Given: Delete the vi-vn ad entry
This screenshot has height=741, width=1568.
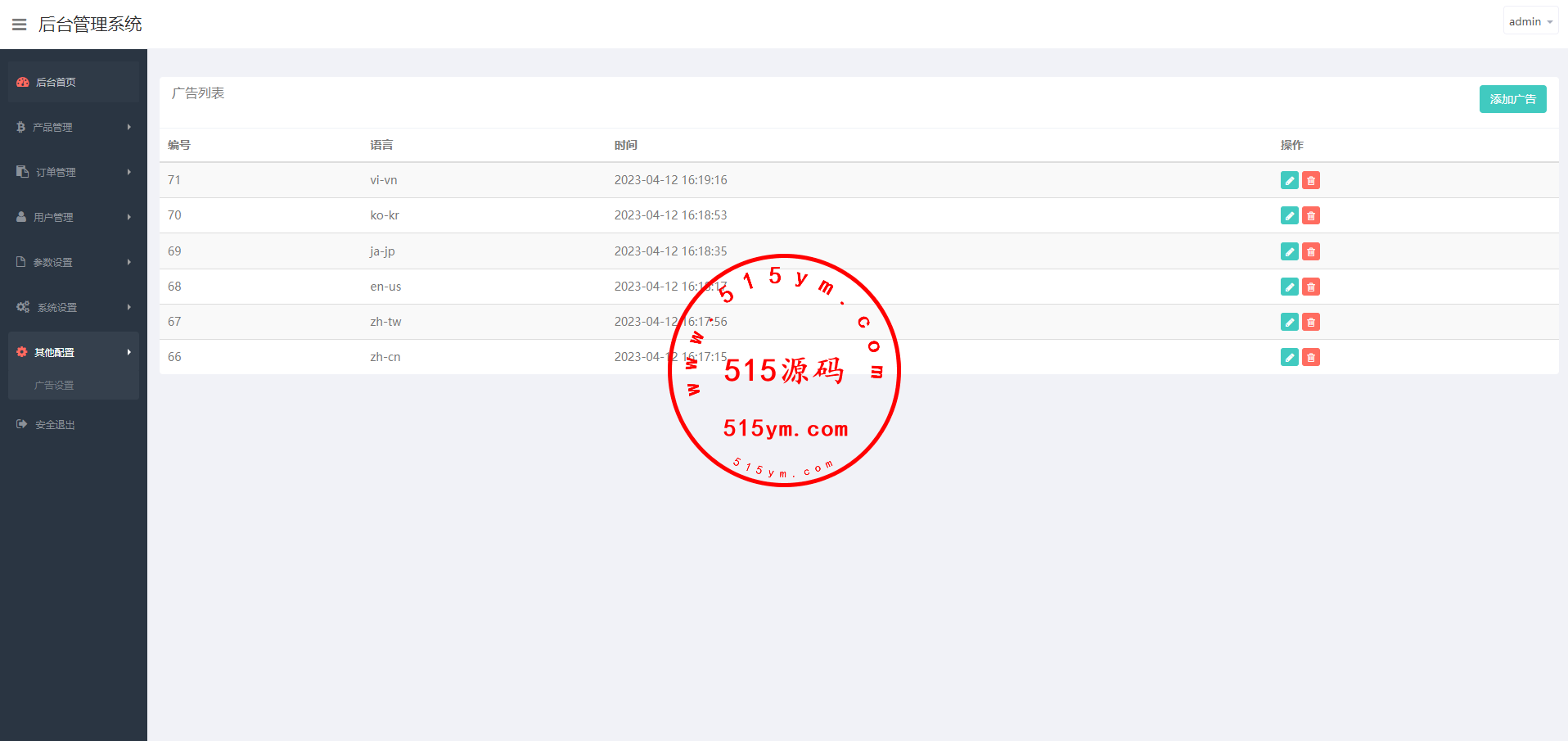Looking at the screenshot, I should pos(1310,180).
